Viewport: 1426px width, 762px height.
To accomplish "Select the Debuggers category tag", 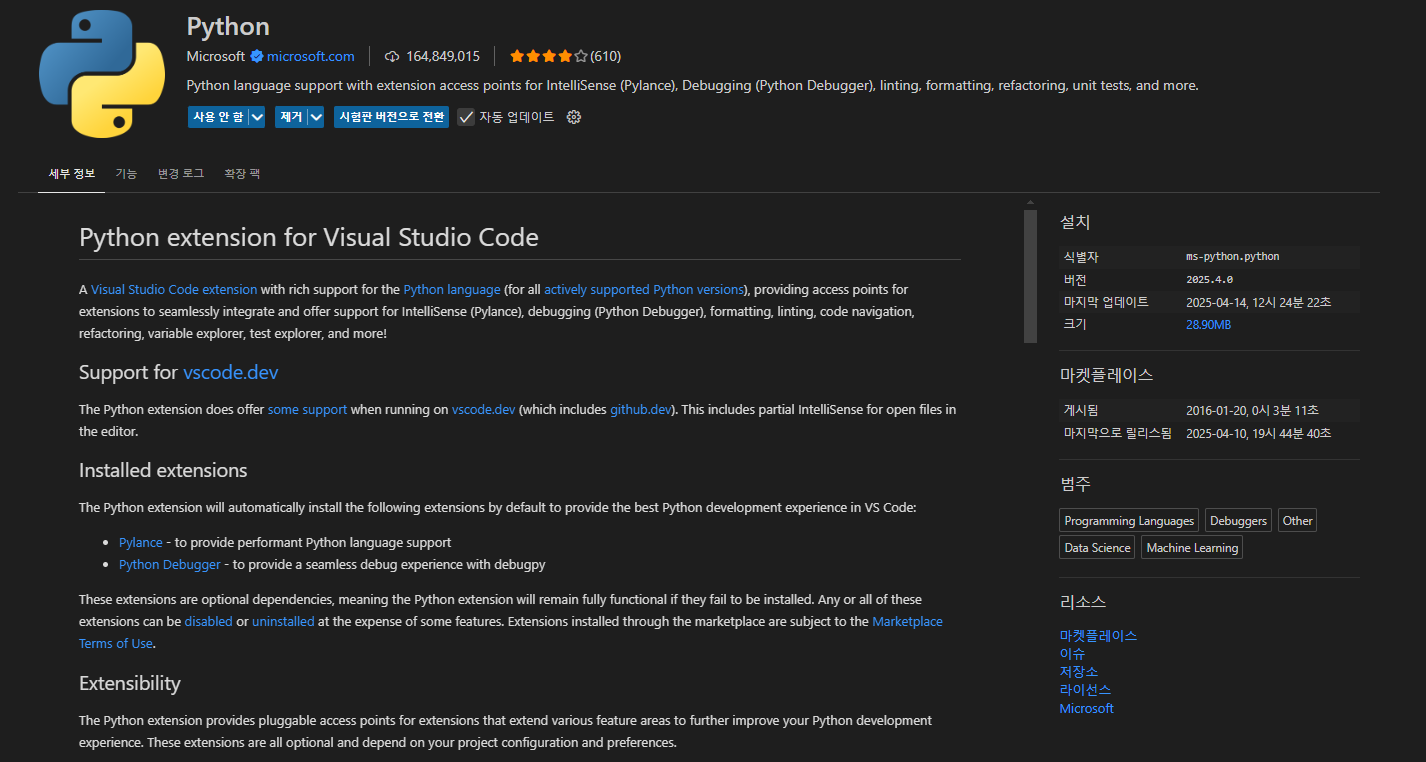I will point(1238,520).
